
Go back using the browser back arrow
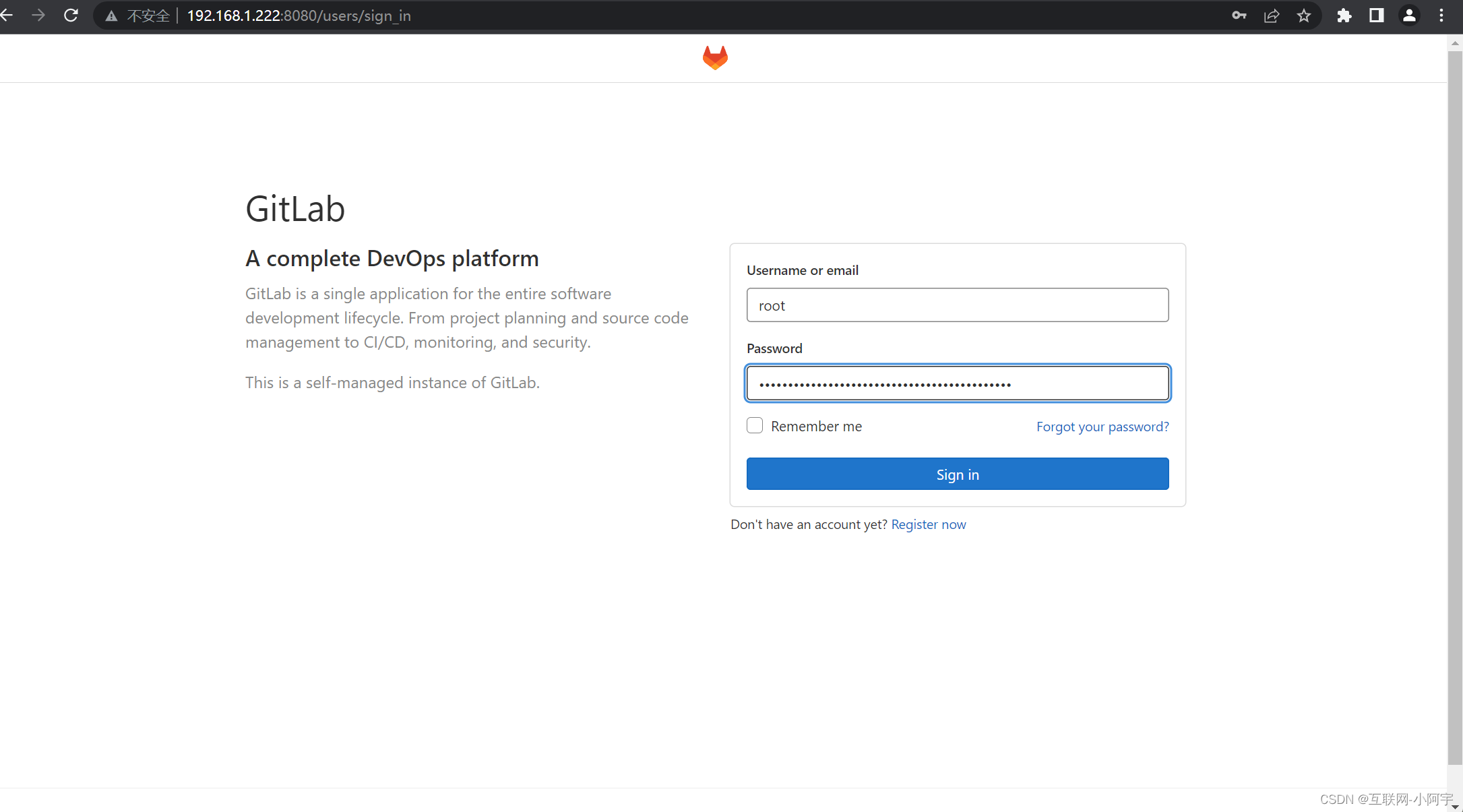click(6, 15)
